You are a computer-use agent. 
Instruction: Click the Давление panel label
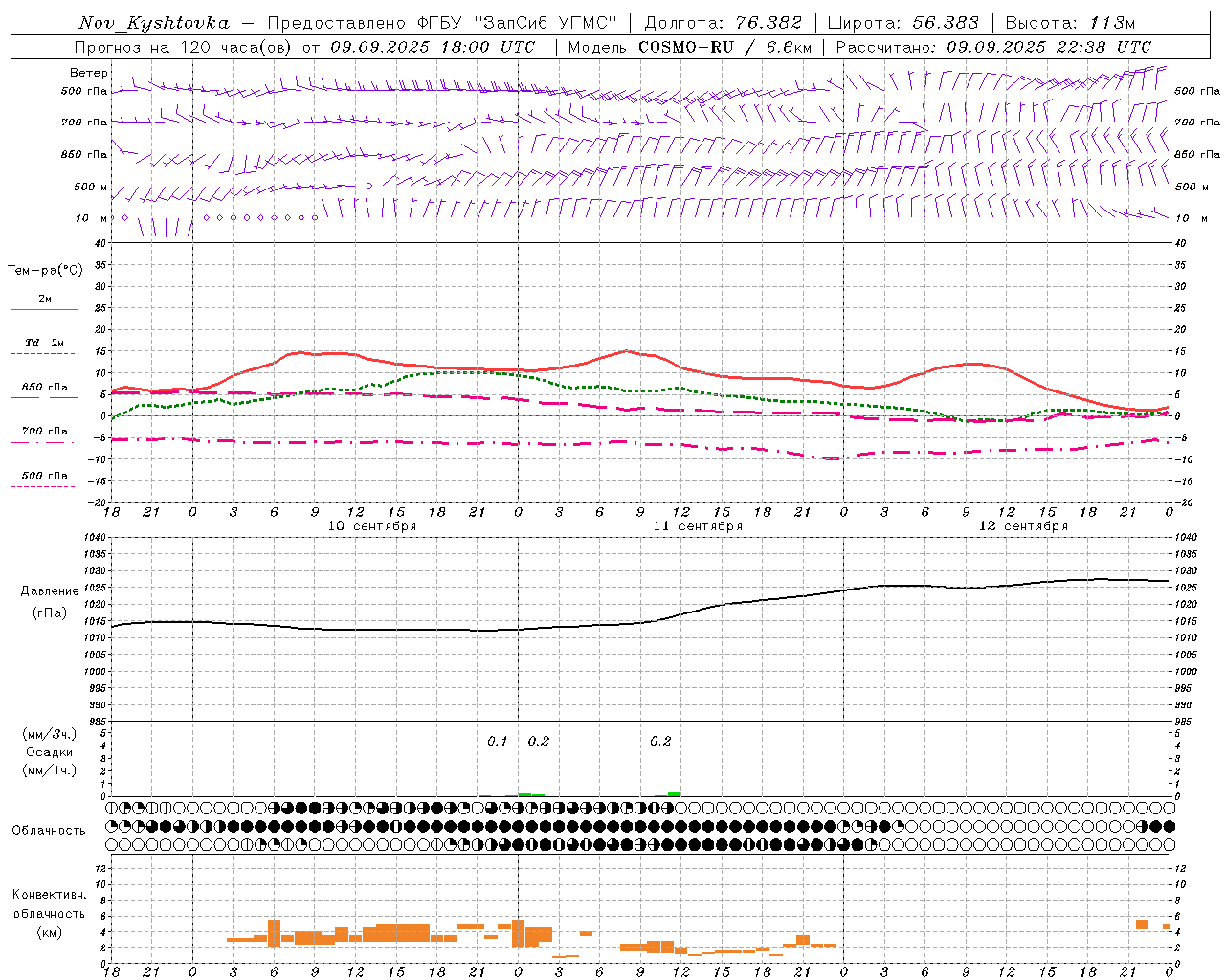pos(50,591)
